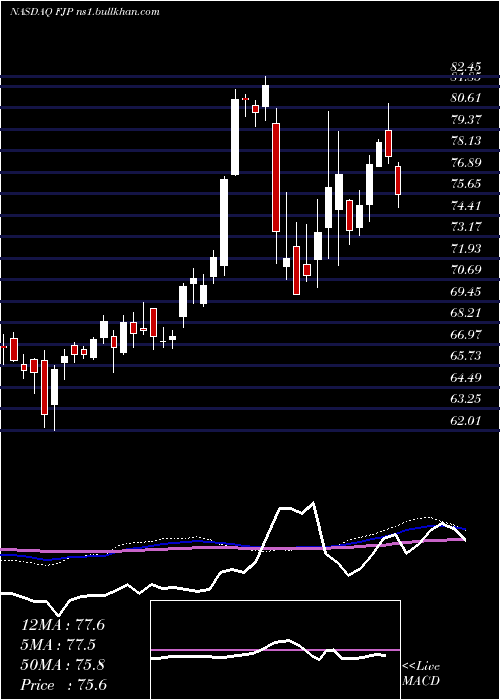This screenshot has width=500, height=700.
Task: Click the 76.89 price axis label
Action: tap(466, 162)
